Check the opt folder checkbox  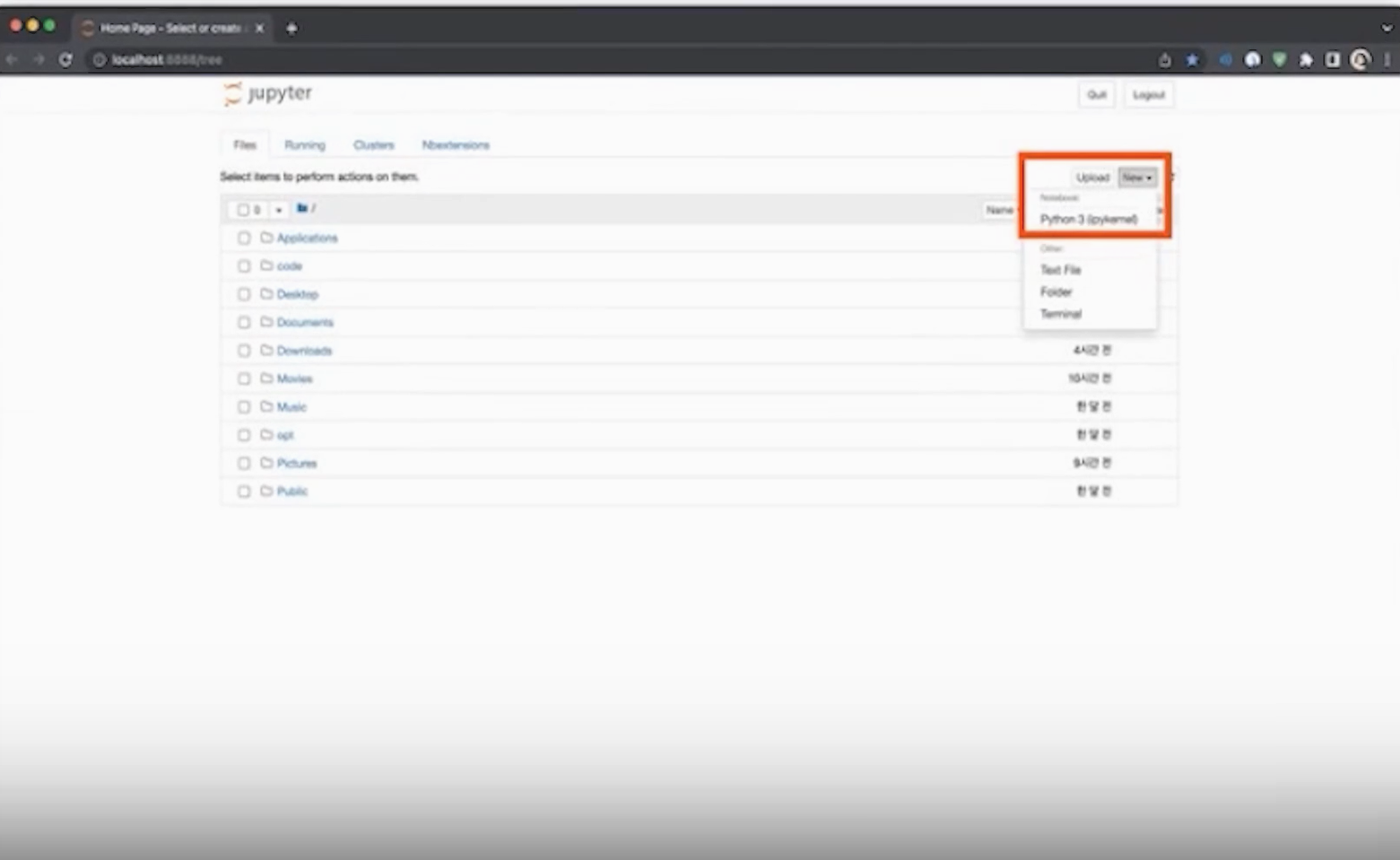pos(244,435)
